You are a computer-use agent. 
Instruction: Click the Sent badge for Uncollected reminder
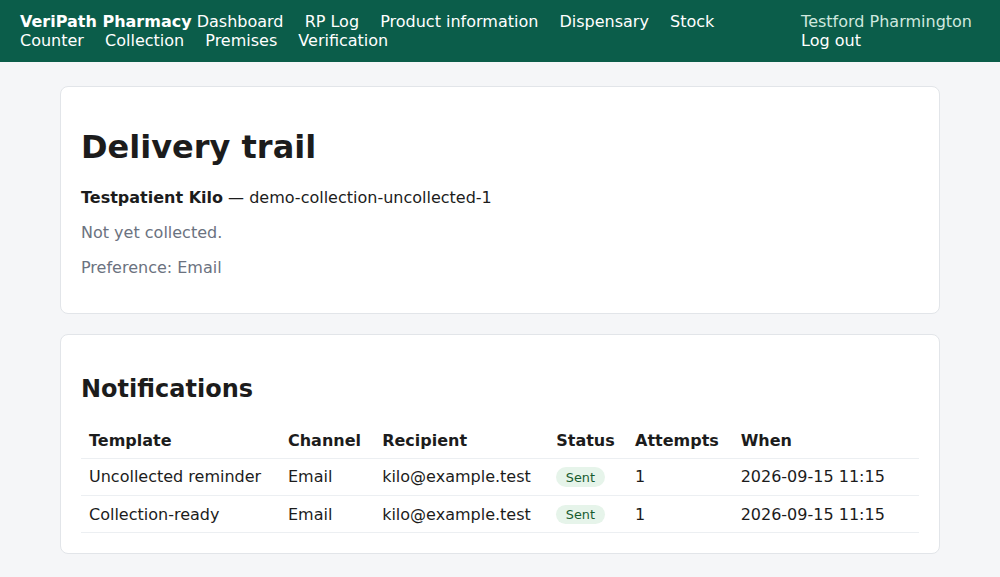pyautogui.click(x=580, y=478)
